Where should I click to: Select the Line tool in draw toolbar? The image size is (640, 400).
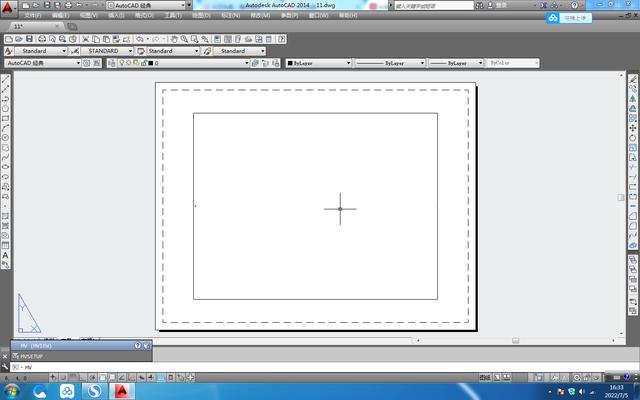click(5, 80)
